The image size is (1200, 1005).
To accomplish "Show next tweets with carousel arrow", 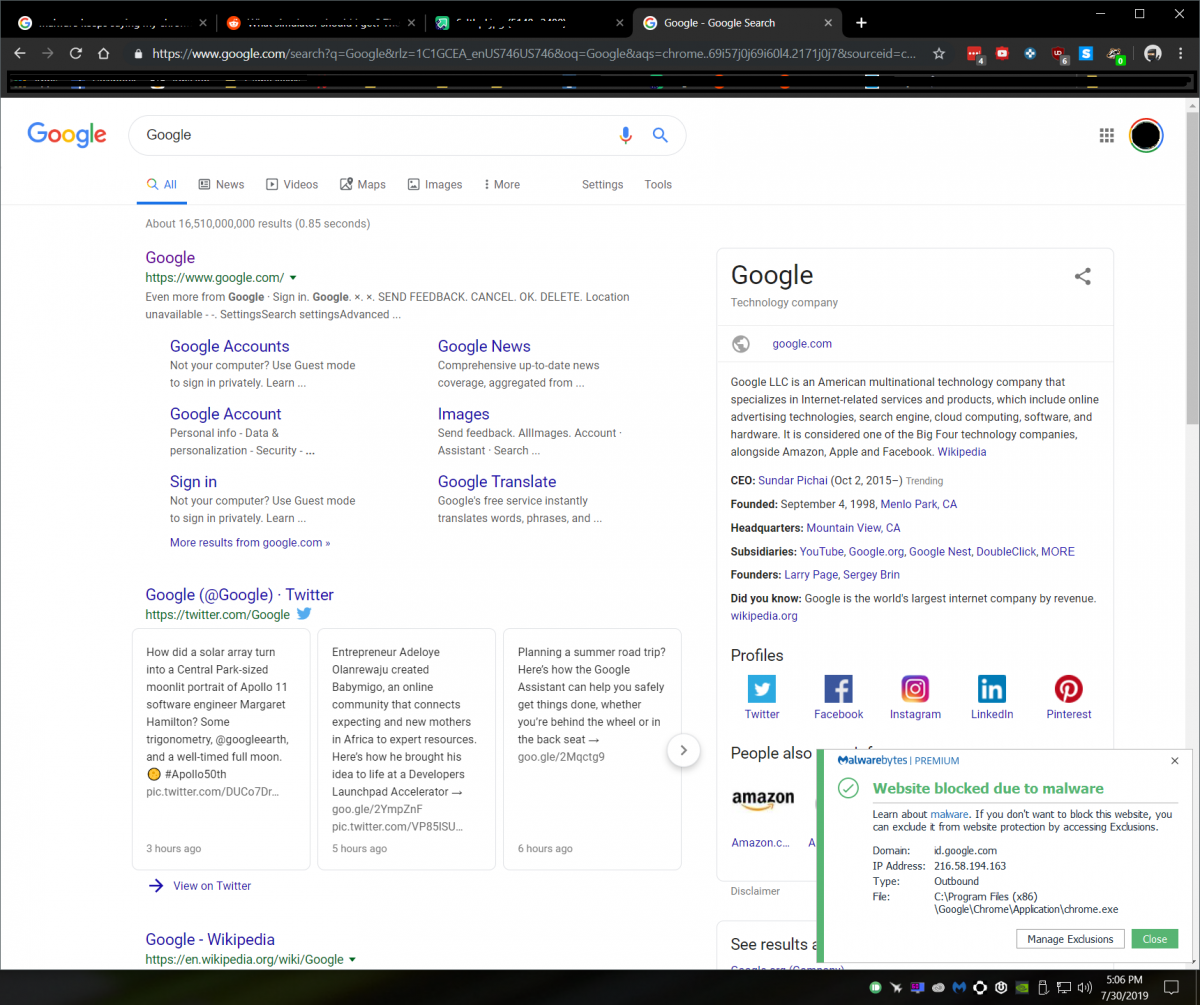I will pyautogui.click(x=683, y=750).
